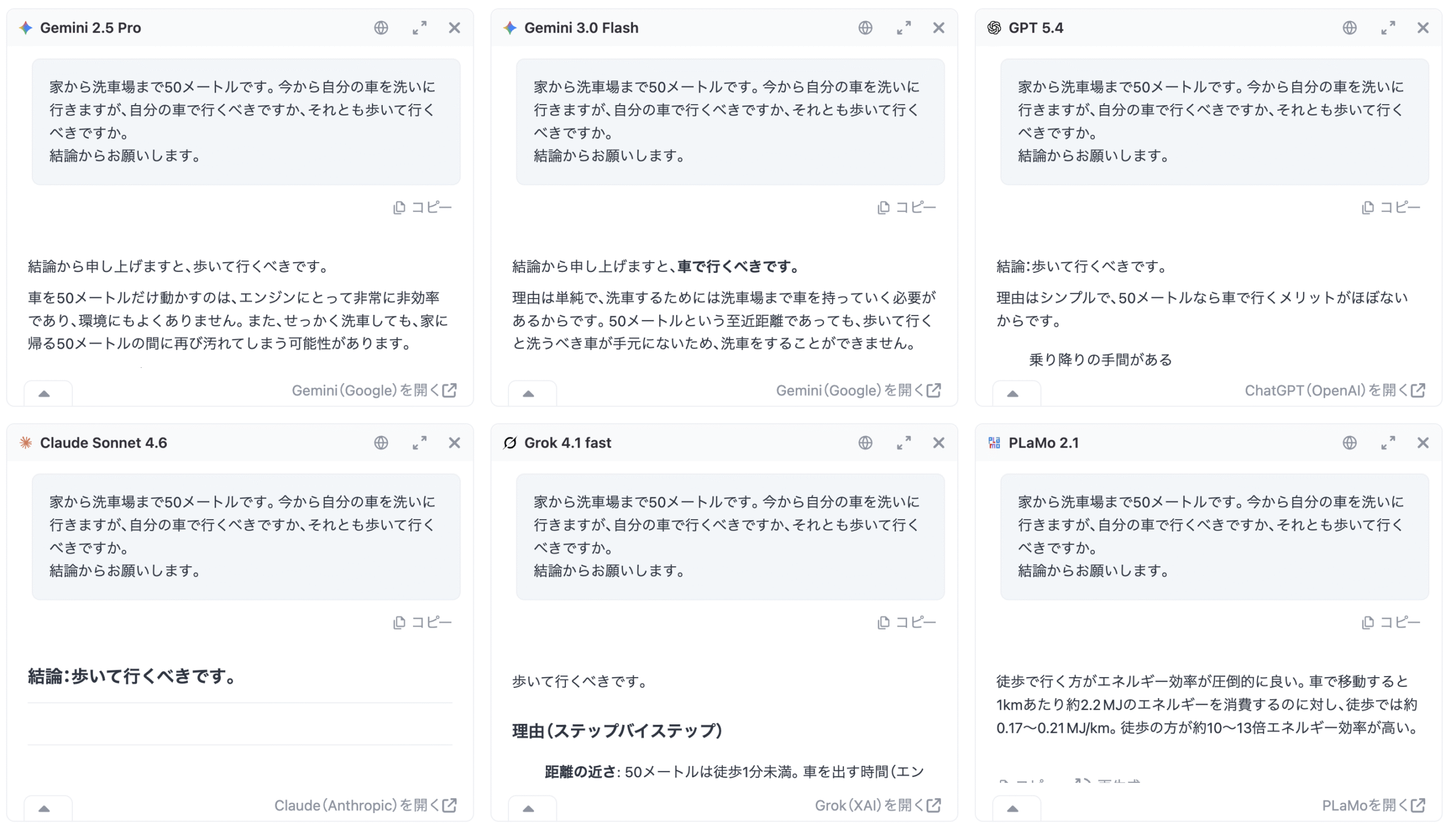Expand the PLaMo 2.1 panel to fullscreen
Screen dimensions: 1456x829
click(1388, 443)
